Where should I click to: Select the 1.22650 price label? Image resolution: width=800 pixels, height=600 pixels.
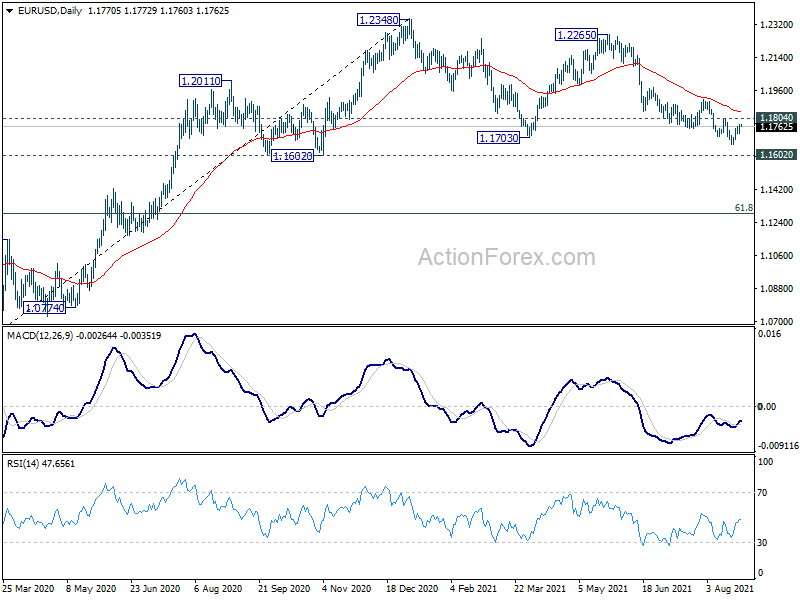[577, 35]
